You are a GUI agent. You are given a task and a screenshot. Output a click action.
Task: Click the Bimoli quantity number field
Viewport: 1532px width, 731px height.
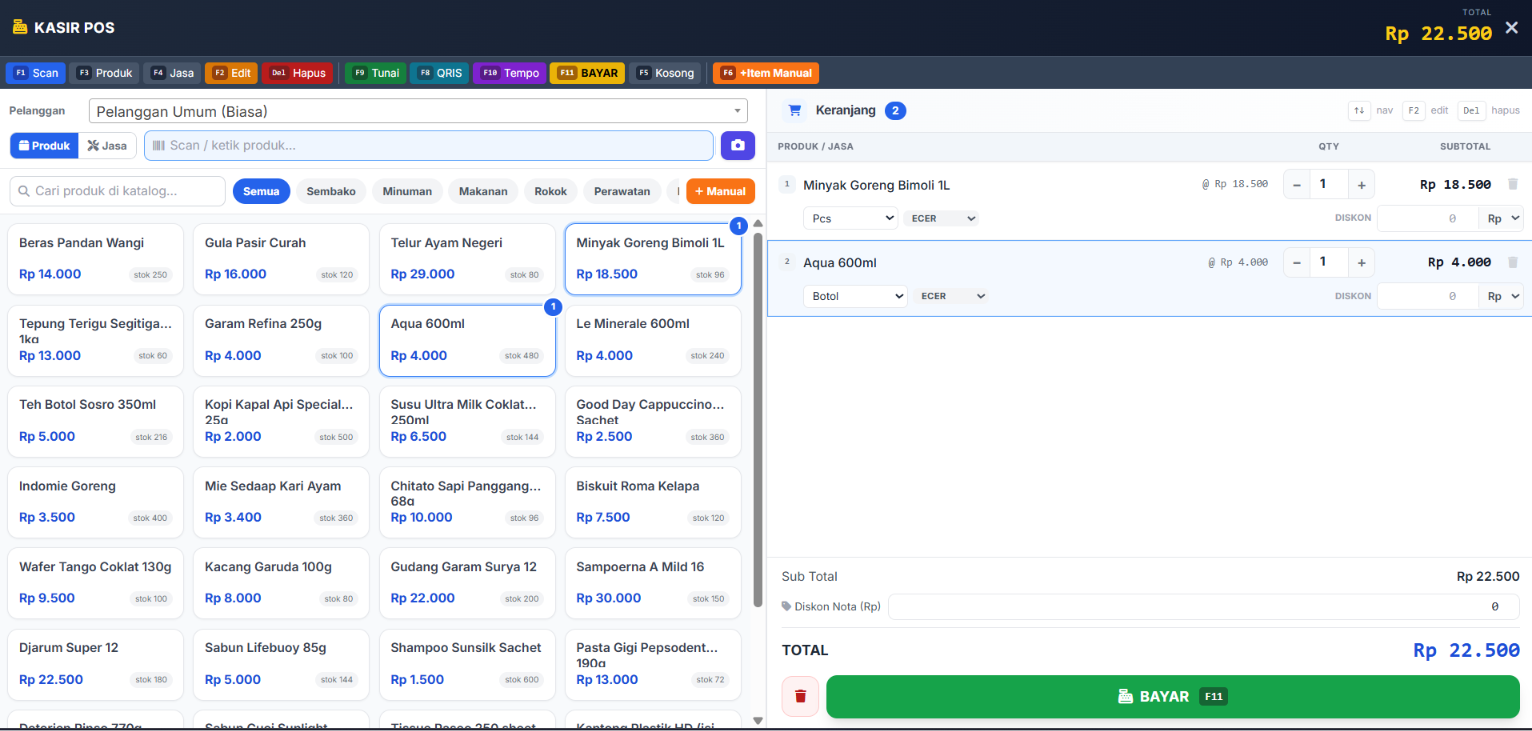coord(1329,184)
